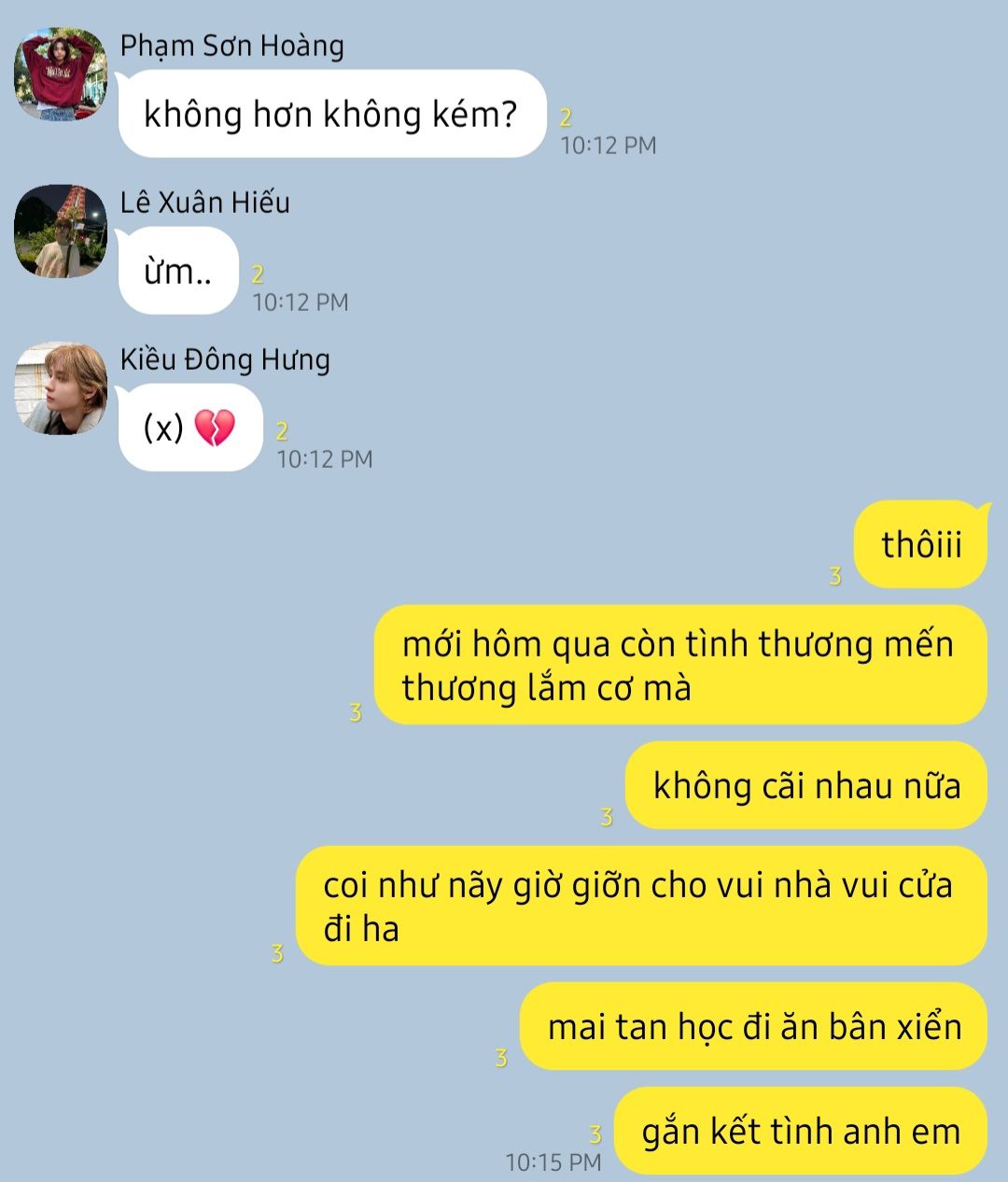Tap the 'gắn kết tình anh em' message
The width and height of the screenshot is (1008, 1182).
(x=801, y=1131)
